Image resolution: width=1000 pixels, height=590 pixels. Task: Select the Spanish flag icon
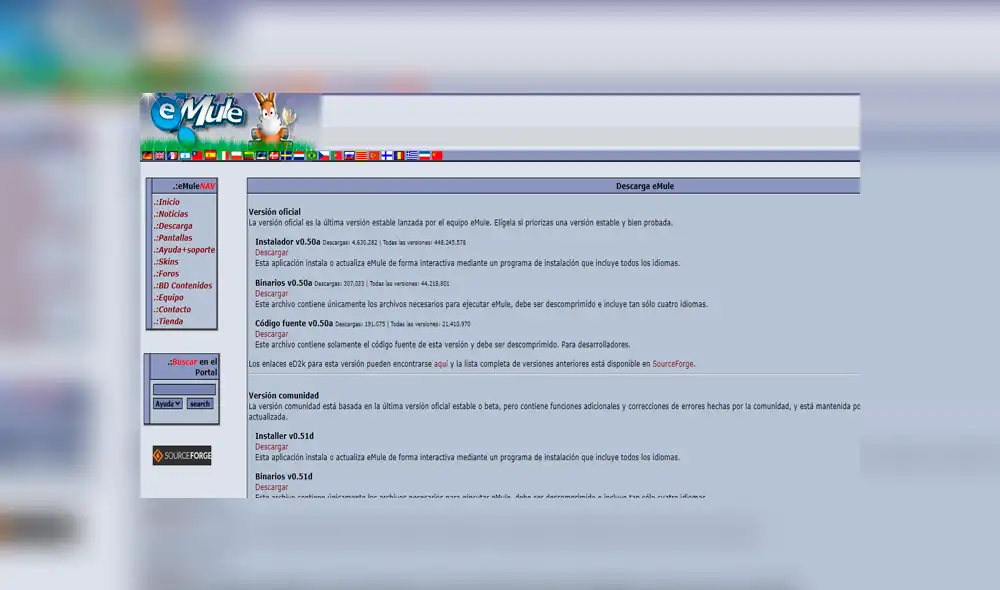coord(210,156)
